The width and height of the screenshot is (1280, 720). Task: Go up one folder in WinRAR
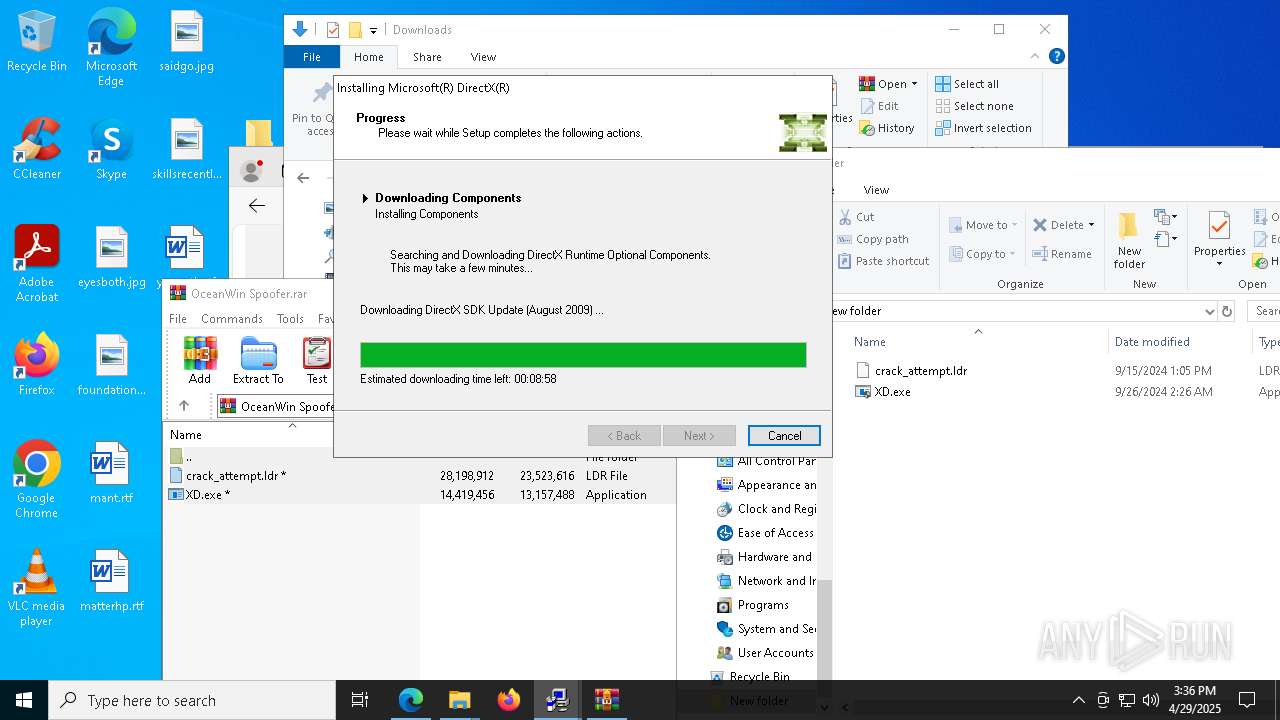tap(184, 406)
